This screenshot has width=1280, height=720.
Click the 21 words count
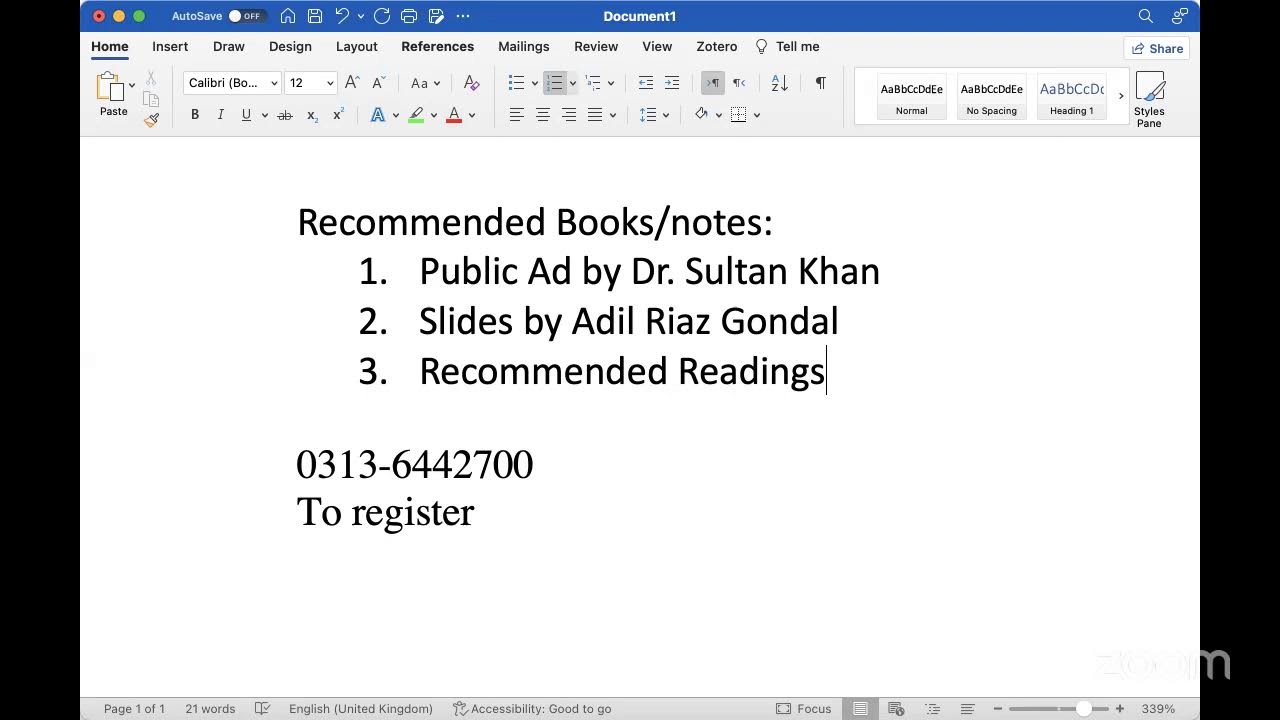coord(210,709)
